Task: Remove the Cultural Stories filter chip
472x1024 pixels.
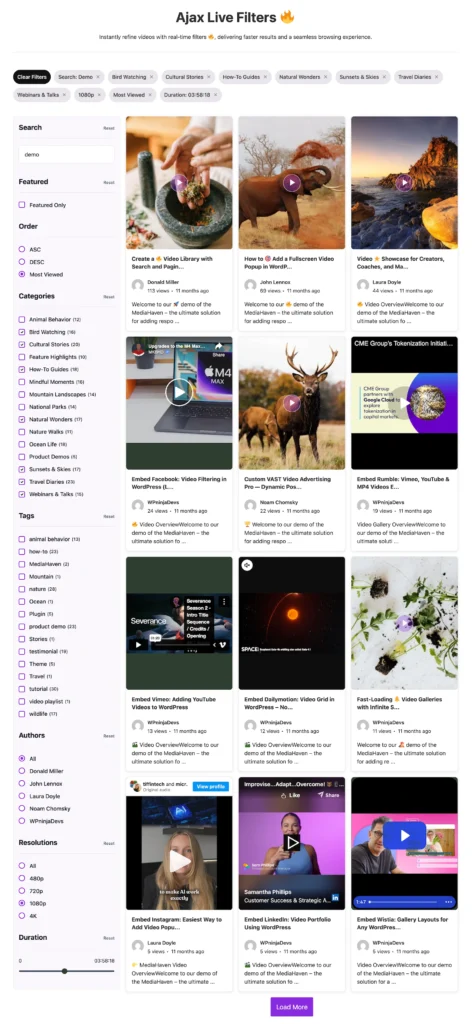Action: (208, 77)
